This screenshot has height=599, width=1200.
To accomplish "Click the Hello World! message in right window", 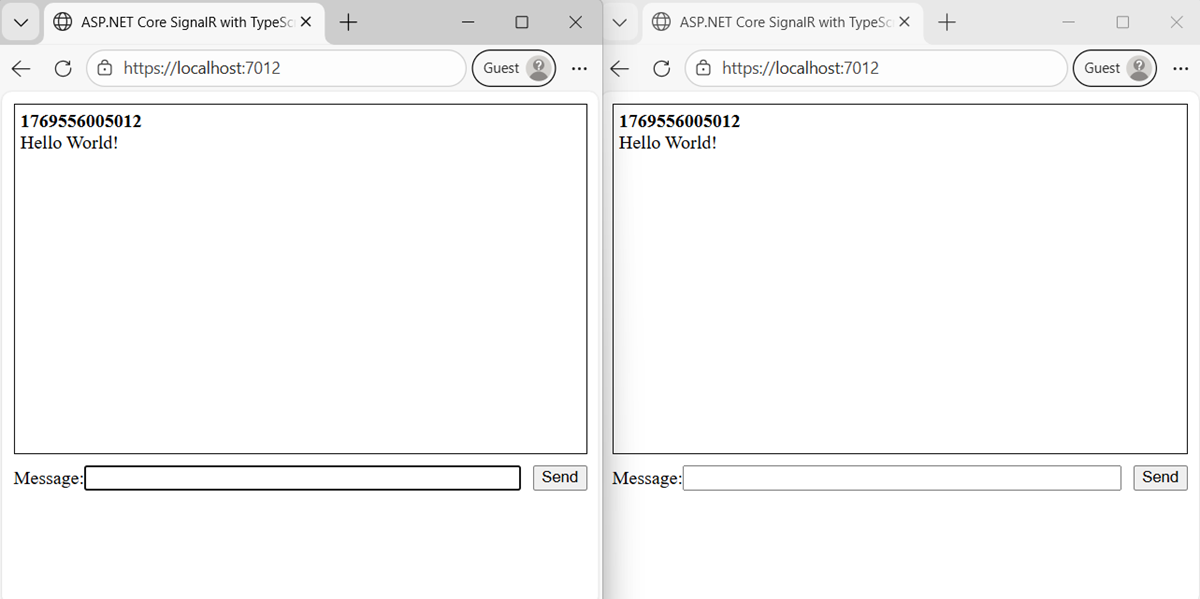I will pyautogui.click(x=668, y=142).
